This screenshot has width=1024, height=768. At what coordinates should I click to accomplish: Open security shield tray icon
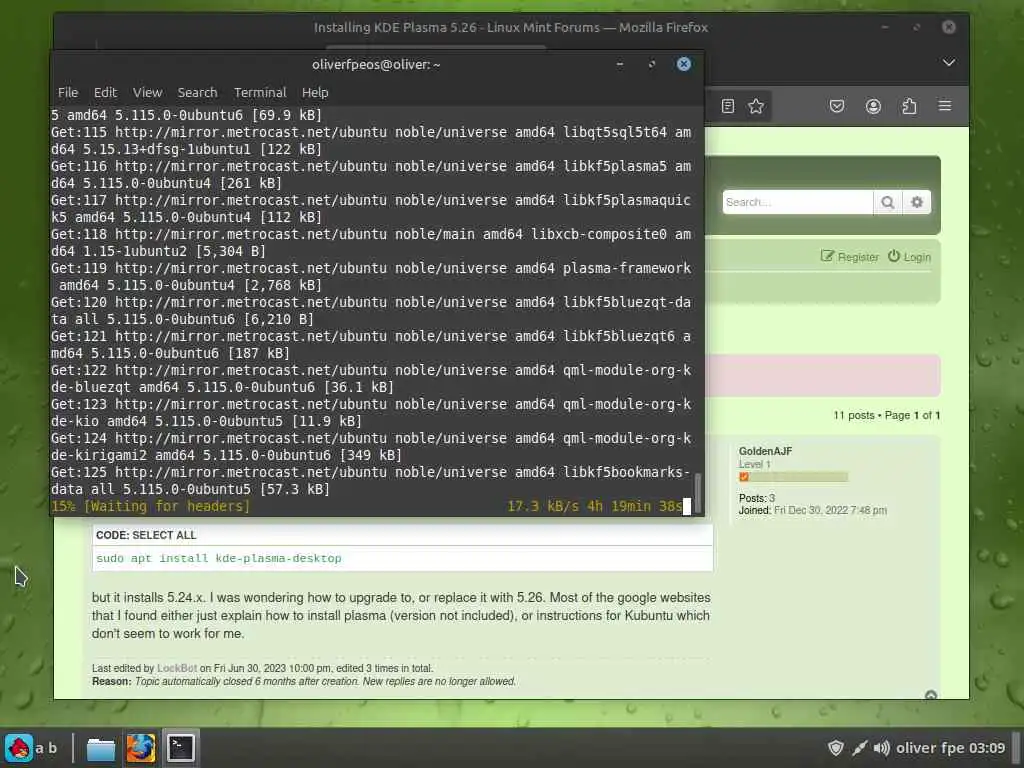[x=836, y=748]
